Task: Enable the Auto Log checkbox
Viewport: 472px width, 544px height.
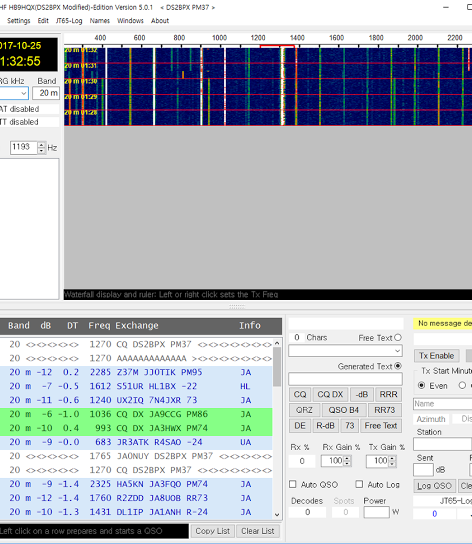Action: (359, 484)
